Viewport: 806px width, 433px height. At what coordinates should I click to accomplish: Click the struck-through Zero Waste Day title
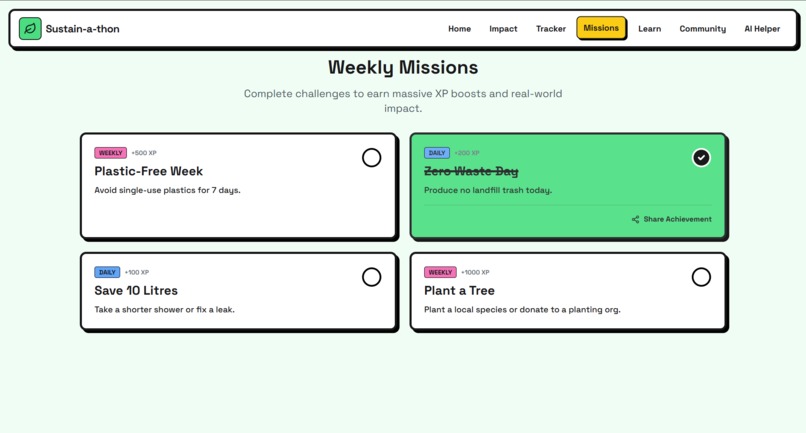point(471,171)
